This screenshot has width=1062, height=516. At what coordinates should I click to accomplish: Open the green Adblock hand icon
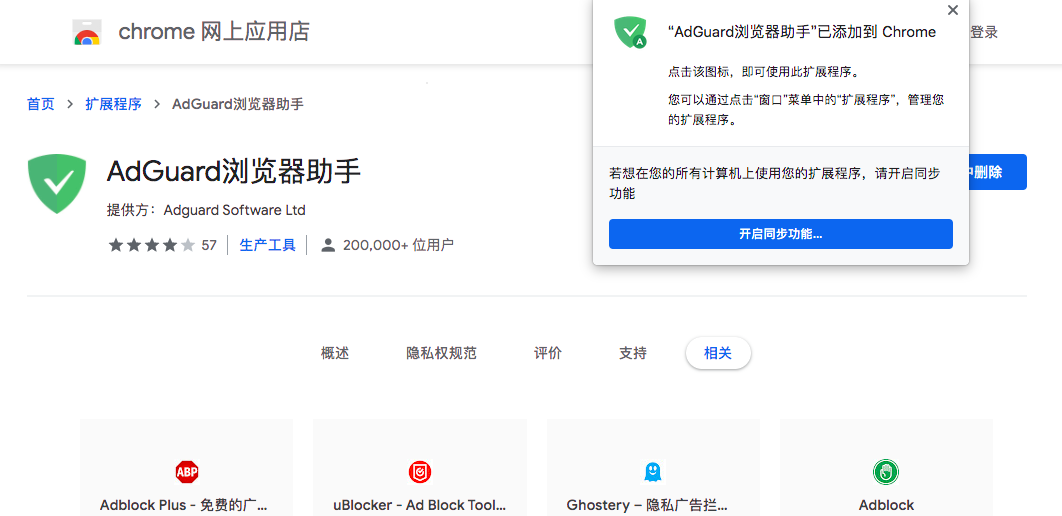[886, 471]
